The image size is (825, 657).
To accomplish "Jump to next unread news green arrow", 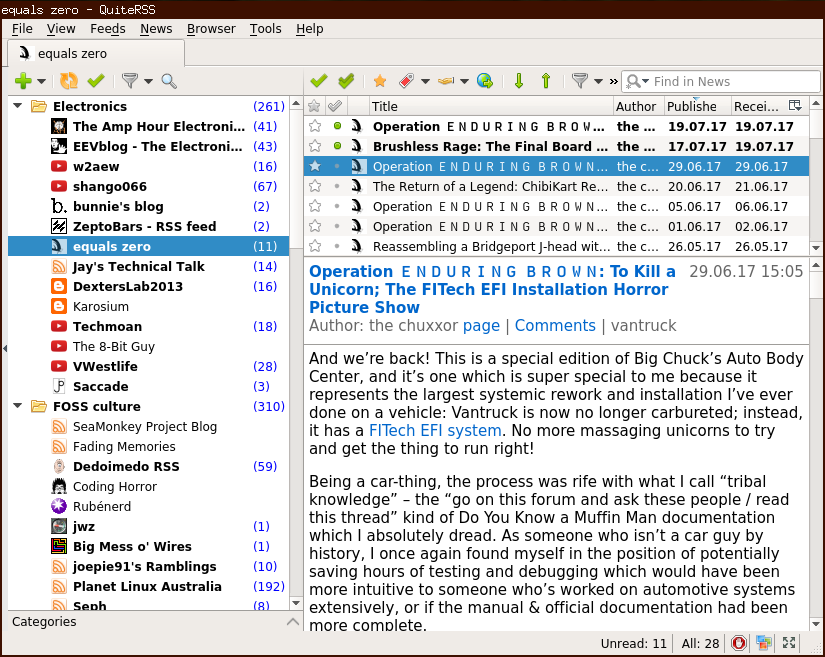I will click(x=518, y=81).
